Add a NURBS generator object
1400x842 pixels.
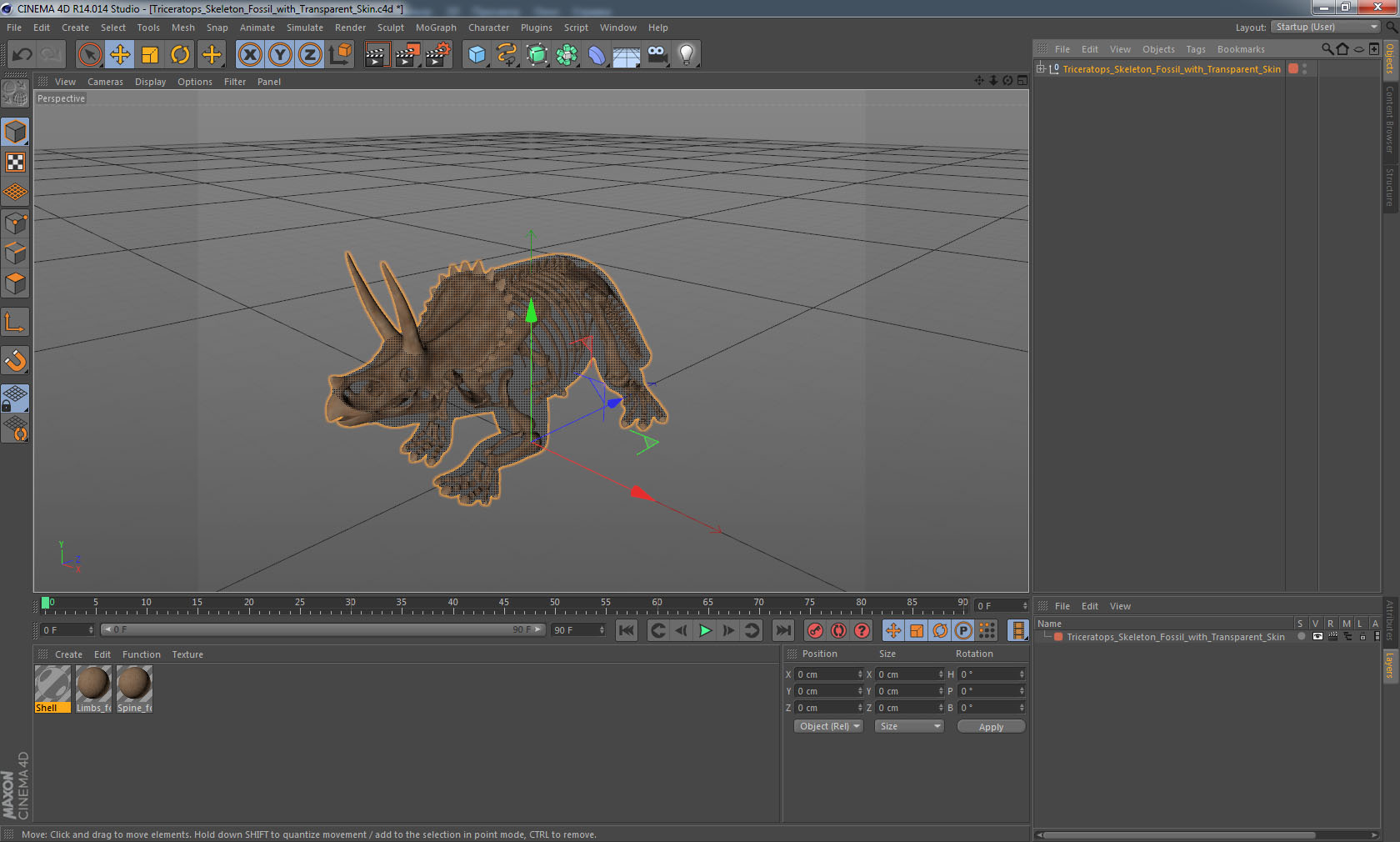(537, 55)
